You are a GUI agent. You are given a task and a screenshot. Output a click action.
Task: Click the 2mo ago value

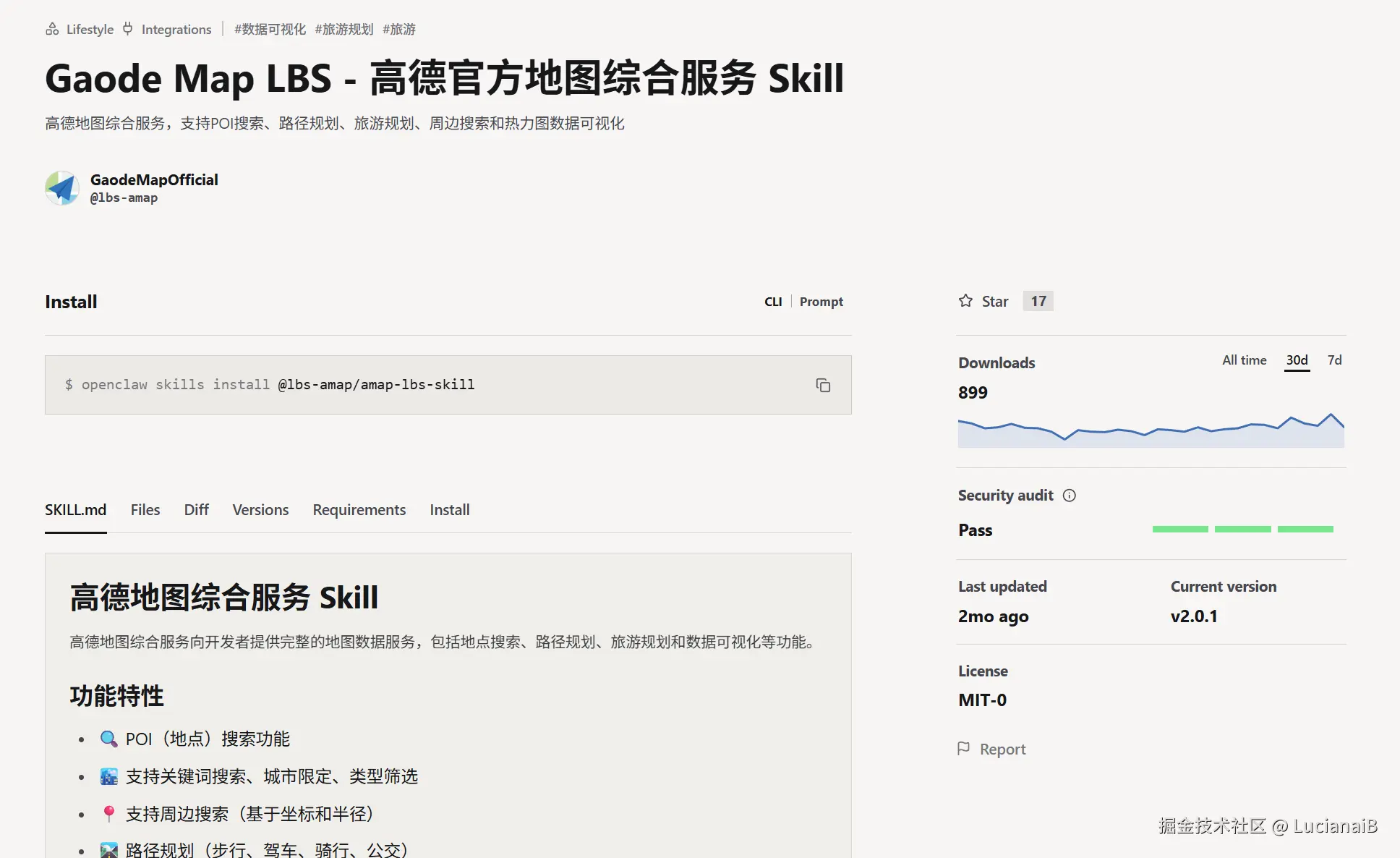click(x=993, y=617)
